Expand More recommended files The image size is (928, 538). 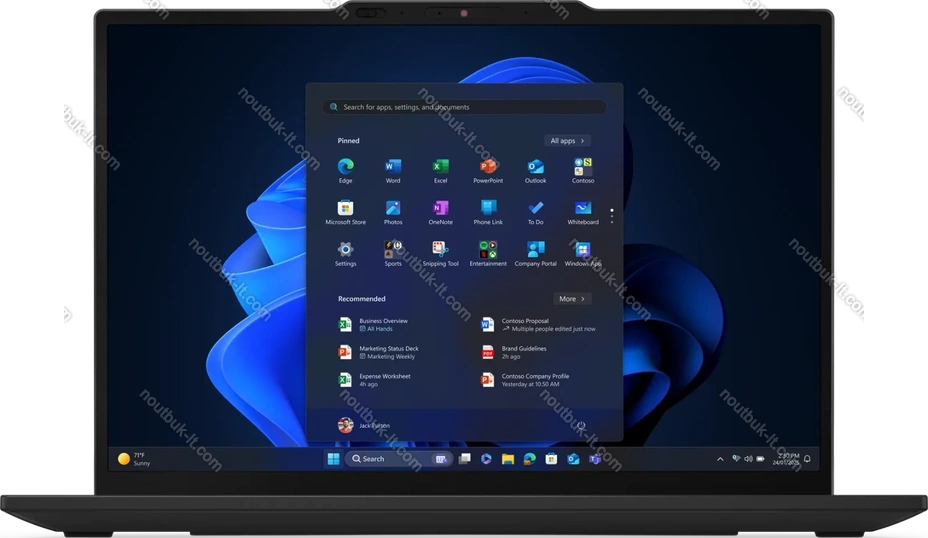click(572, 299)
